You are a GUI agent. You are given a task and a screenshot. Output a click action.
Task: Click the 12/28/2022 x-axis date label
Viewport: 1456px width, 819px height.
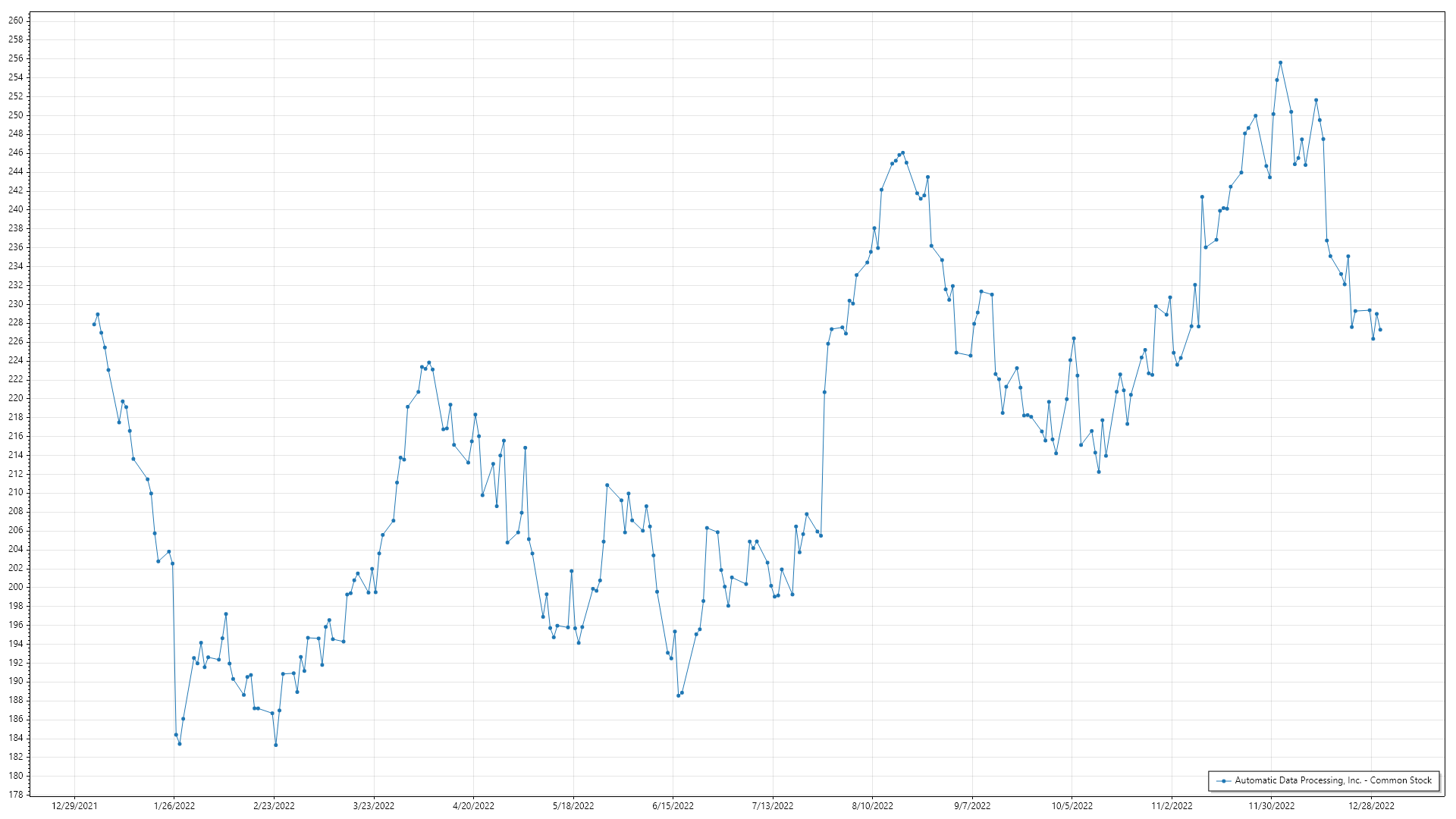1371,805
